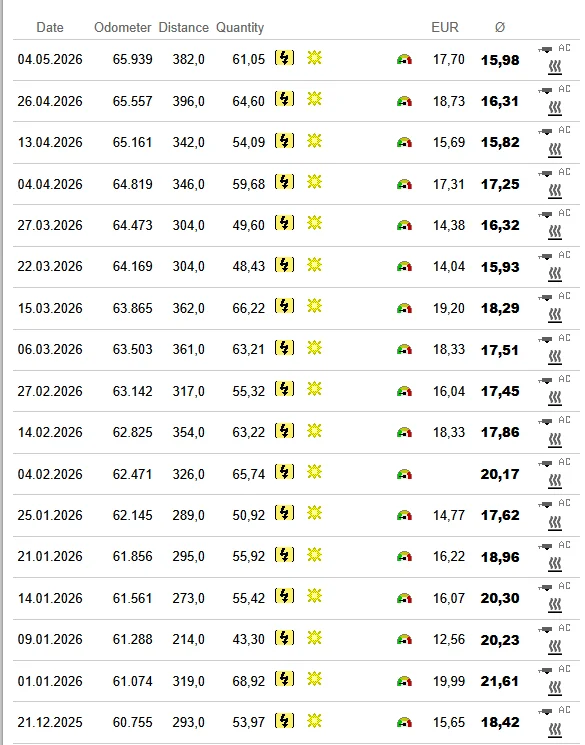Click the speedometer gauge icon for 13.04.2026
Screen dimensions: 585x745
pos(404,142)
